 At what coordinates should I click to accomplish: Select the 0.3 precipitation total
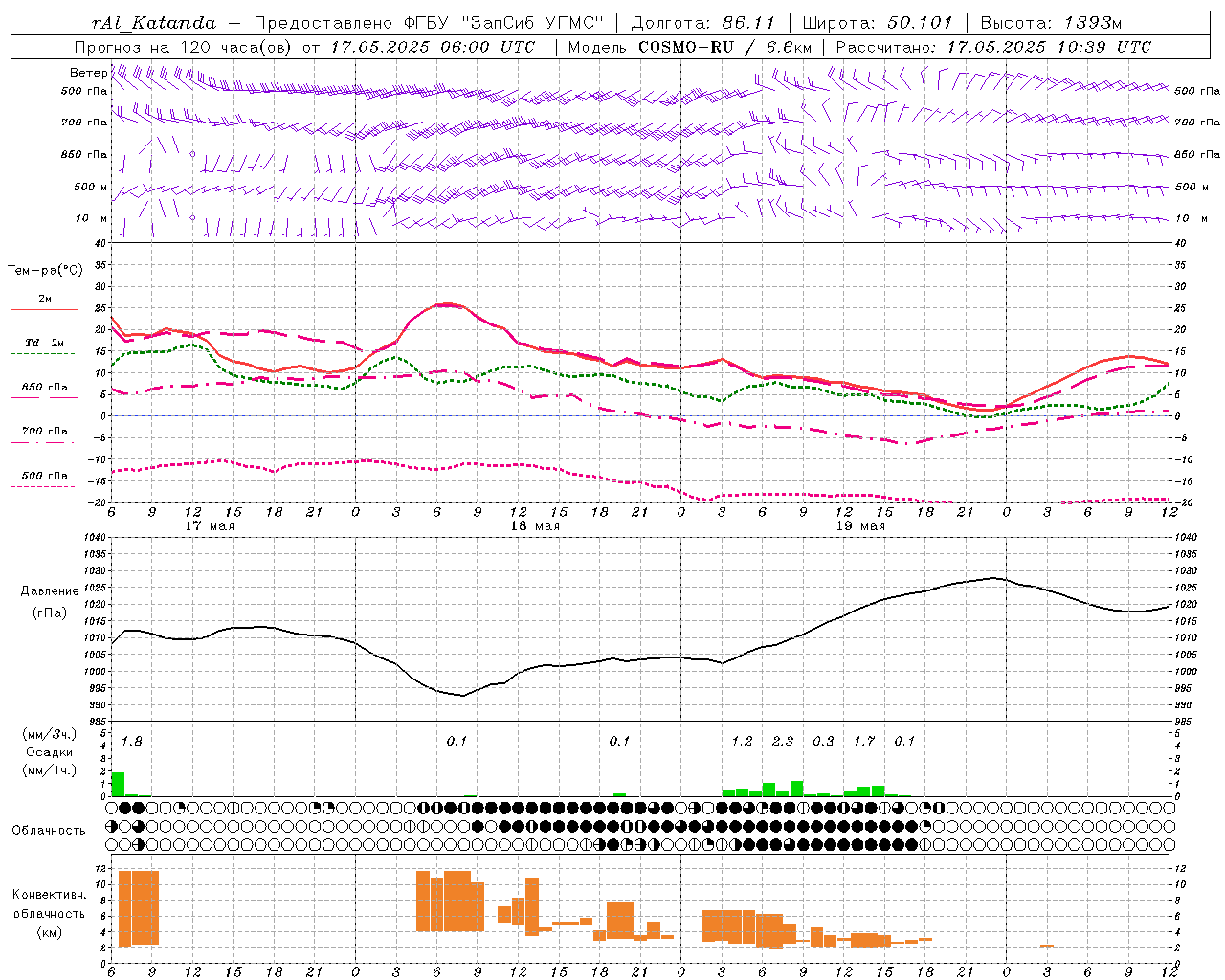823,741
